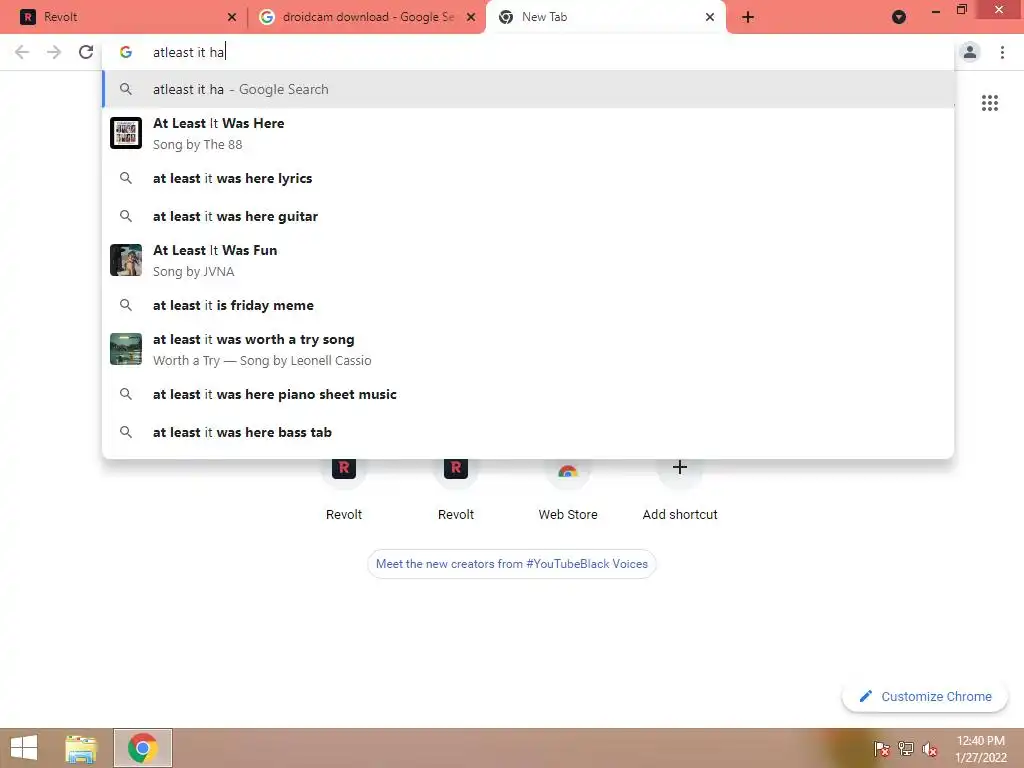Open the Web Store shortcut
Screen dimensions: 1024x768
568,488
